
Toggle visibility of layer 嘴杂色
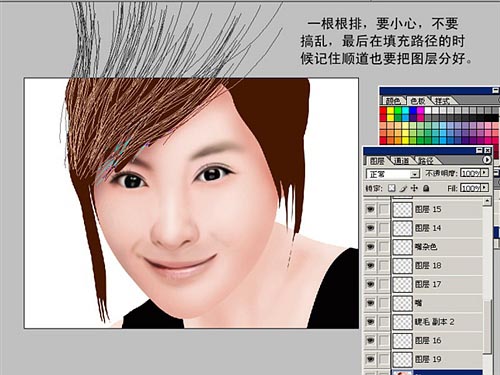click(370, 246)
